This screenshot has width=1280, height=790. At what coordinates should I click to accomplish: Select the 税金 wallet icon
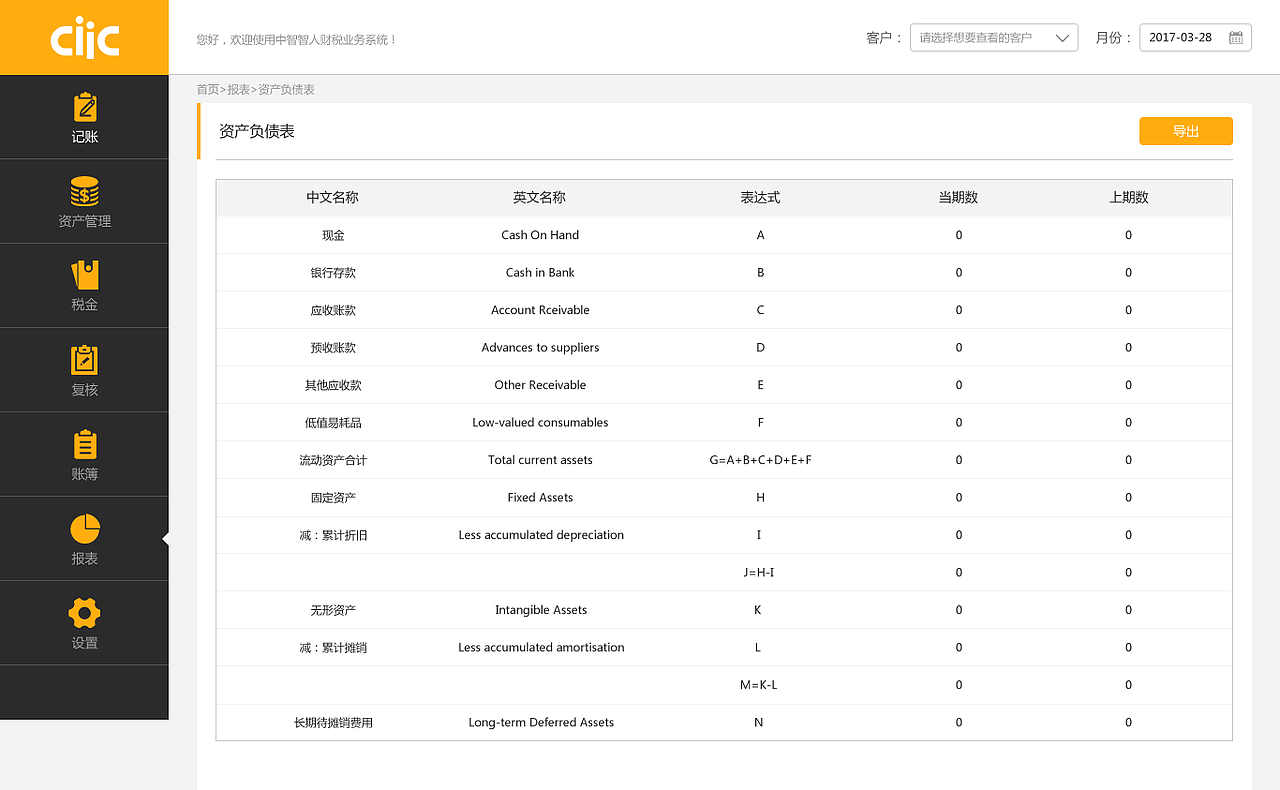pos(85,275)
